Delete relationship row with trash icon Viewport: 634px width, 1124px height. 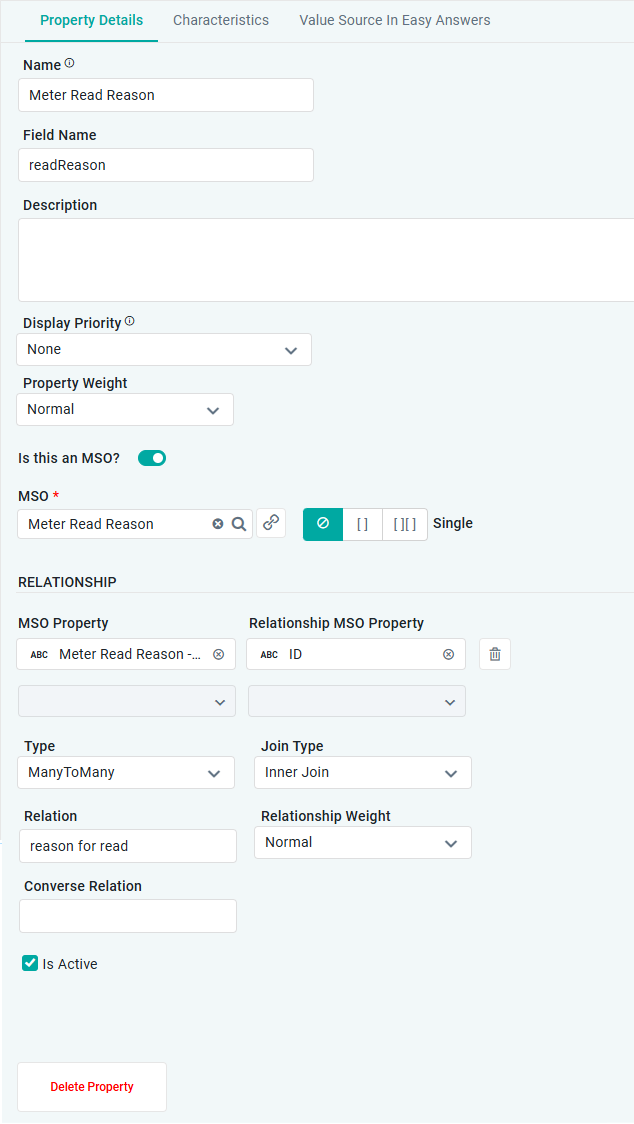[x=495, y=654]
